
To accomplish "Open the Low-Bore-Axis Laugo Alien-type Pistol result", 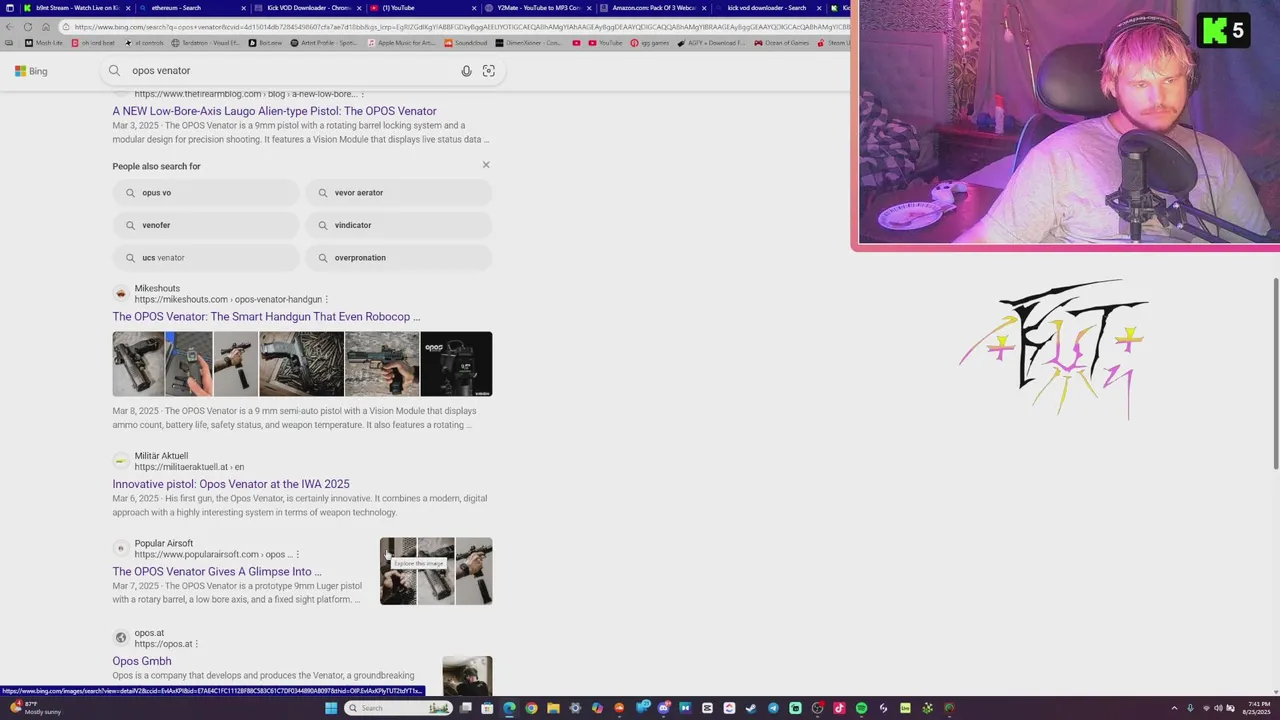I will tap(274, 111).
